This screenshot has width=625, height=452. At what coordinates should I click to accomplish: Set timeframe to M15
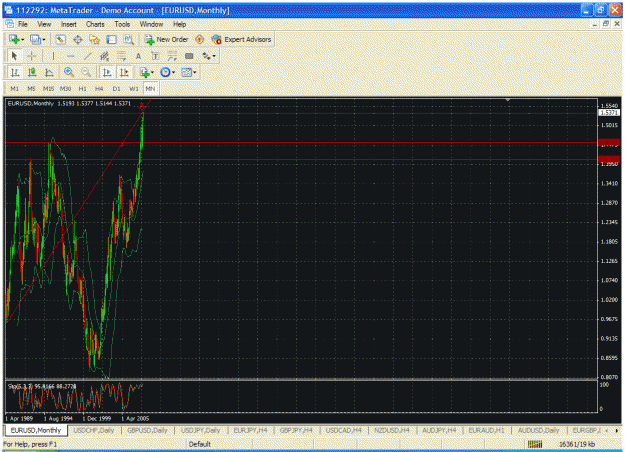[48, 88]
